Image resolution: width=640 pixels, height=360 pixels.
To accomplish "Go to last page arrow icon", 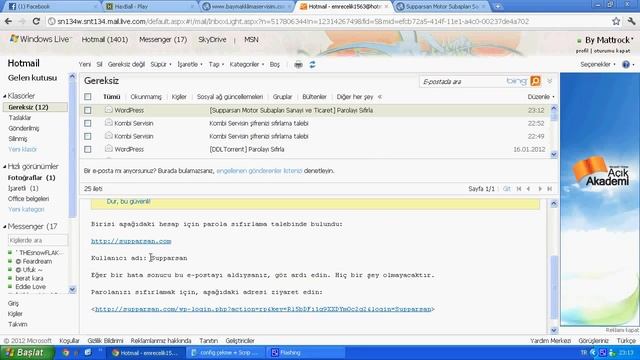I will pos(549,189).
